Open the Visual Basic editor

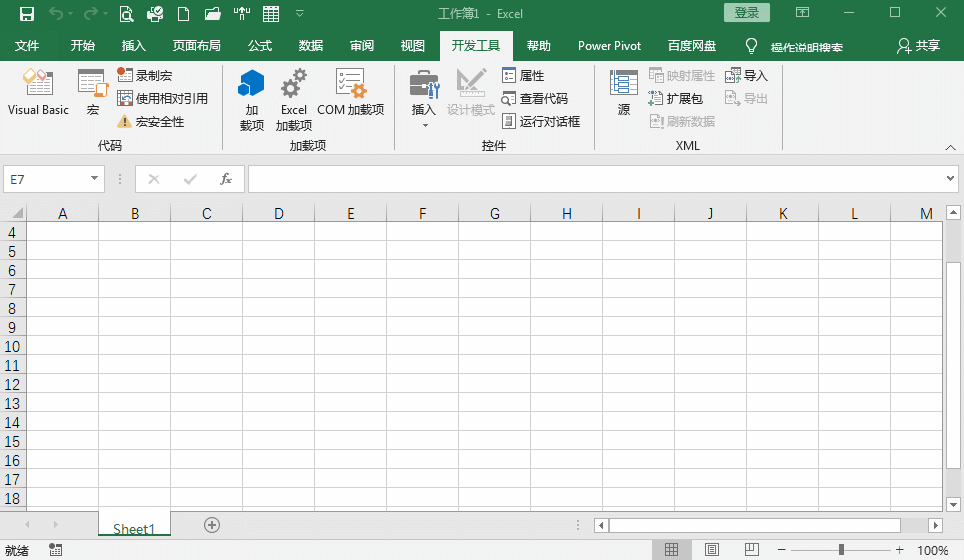tap(38, 92)
